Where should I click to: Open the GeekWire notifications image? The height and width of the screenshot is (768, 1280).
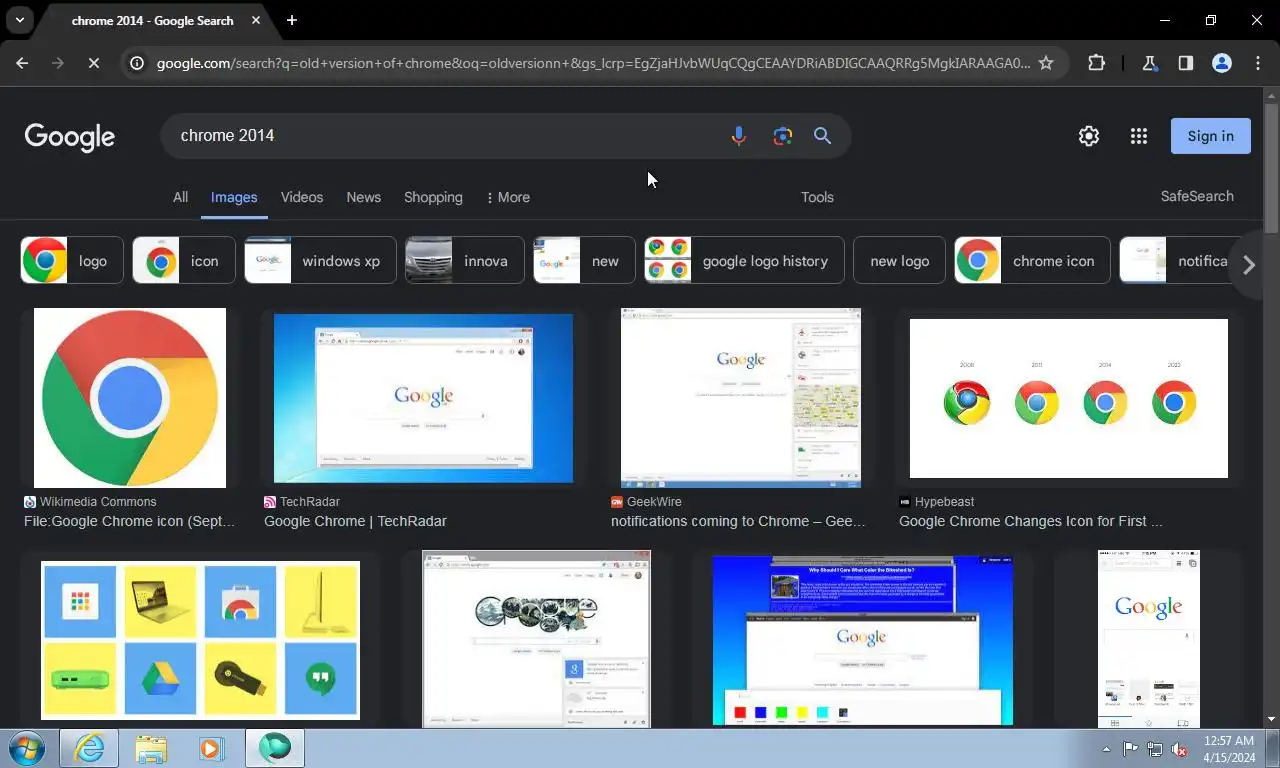pos(741,398)
